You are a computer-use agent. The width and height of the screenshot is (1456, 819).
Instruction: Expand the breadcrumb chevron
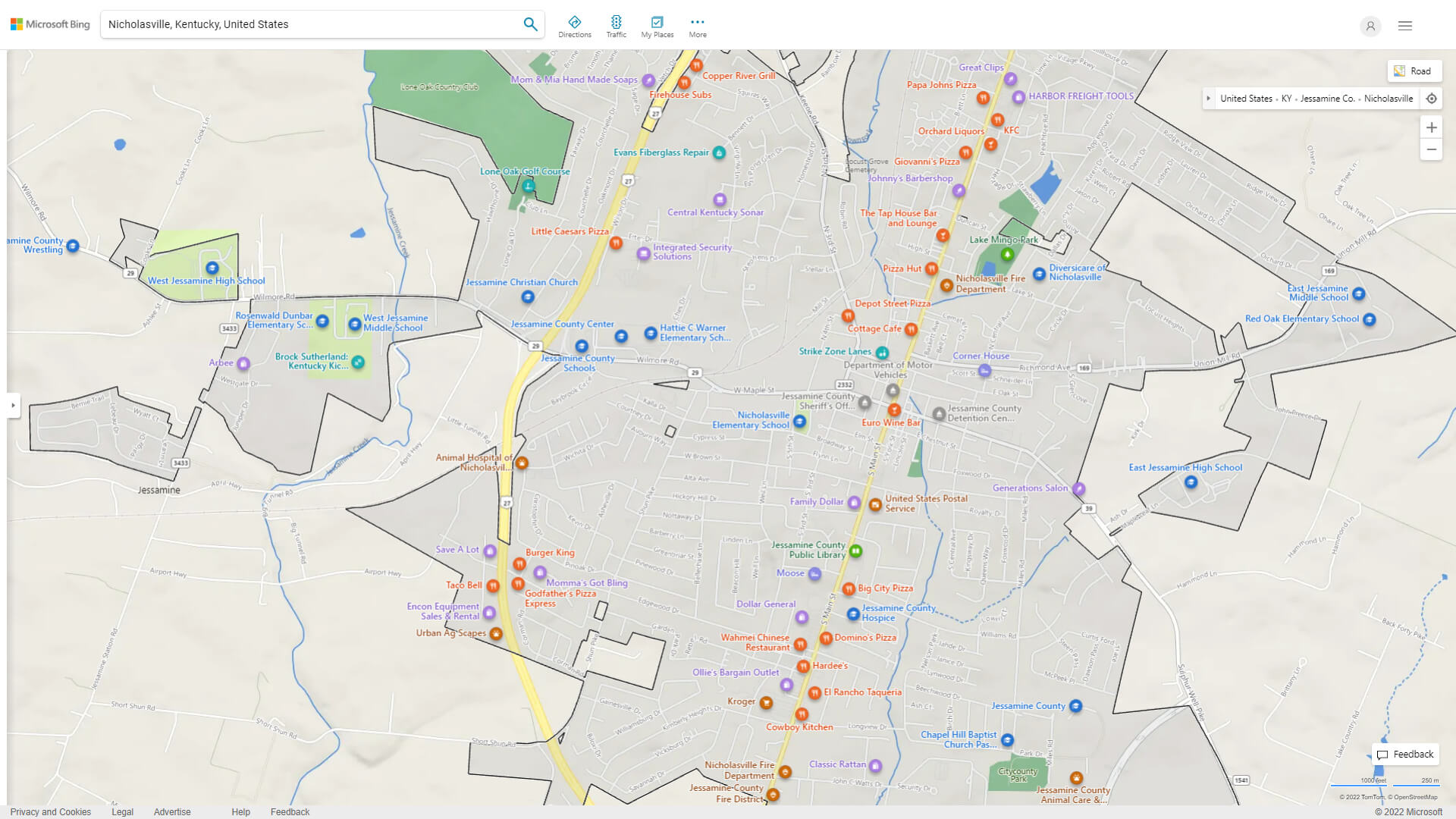(x=1208, y=98)
